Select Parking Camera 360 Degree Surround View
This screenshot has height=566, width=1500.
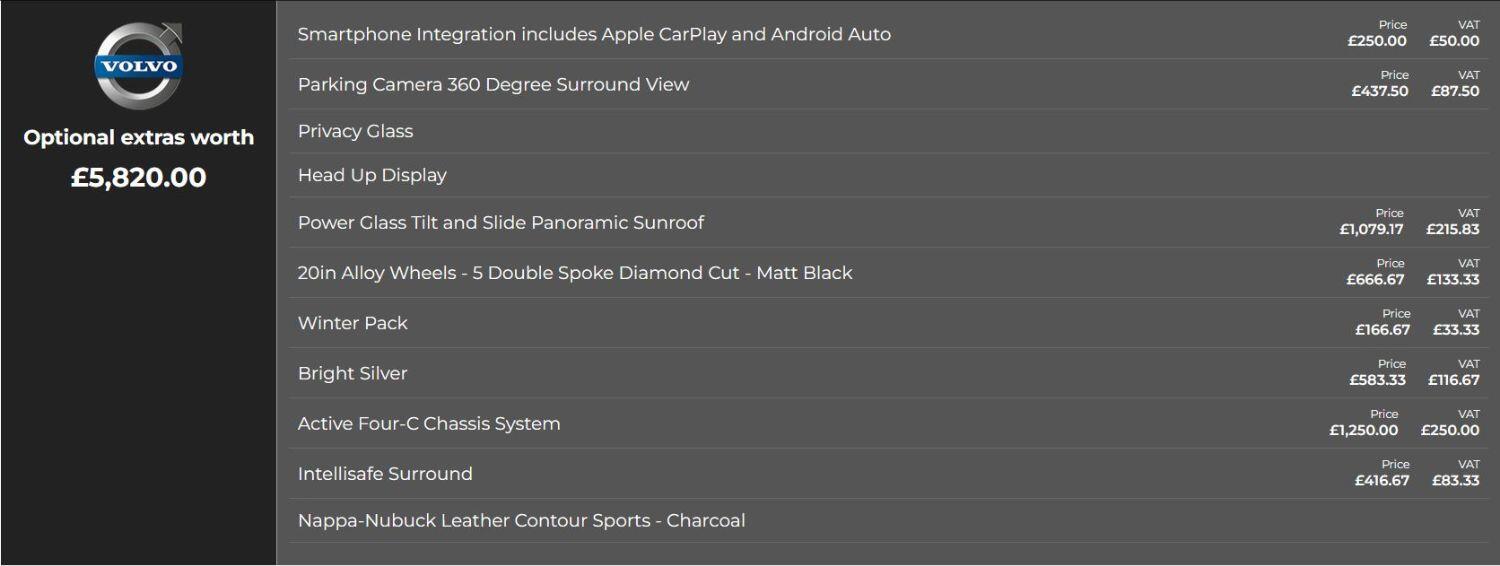[889, 84]
